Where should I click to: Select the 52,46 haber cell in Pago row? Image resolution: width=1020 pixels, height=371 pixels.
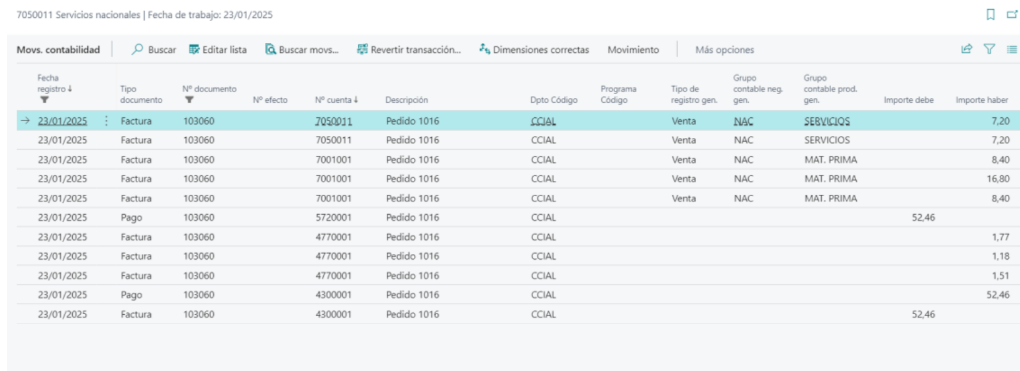pos(999,295)
